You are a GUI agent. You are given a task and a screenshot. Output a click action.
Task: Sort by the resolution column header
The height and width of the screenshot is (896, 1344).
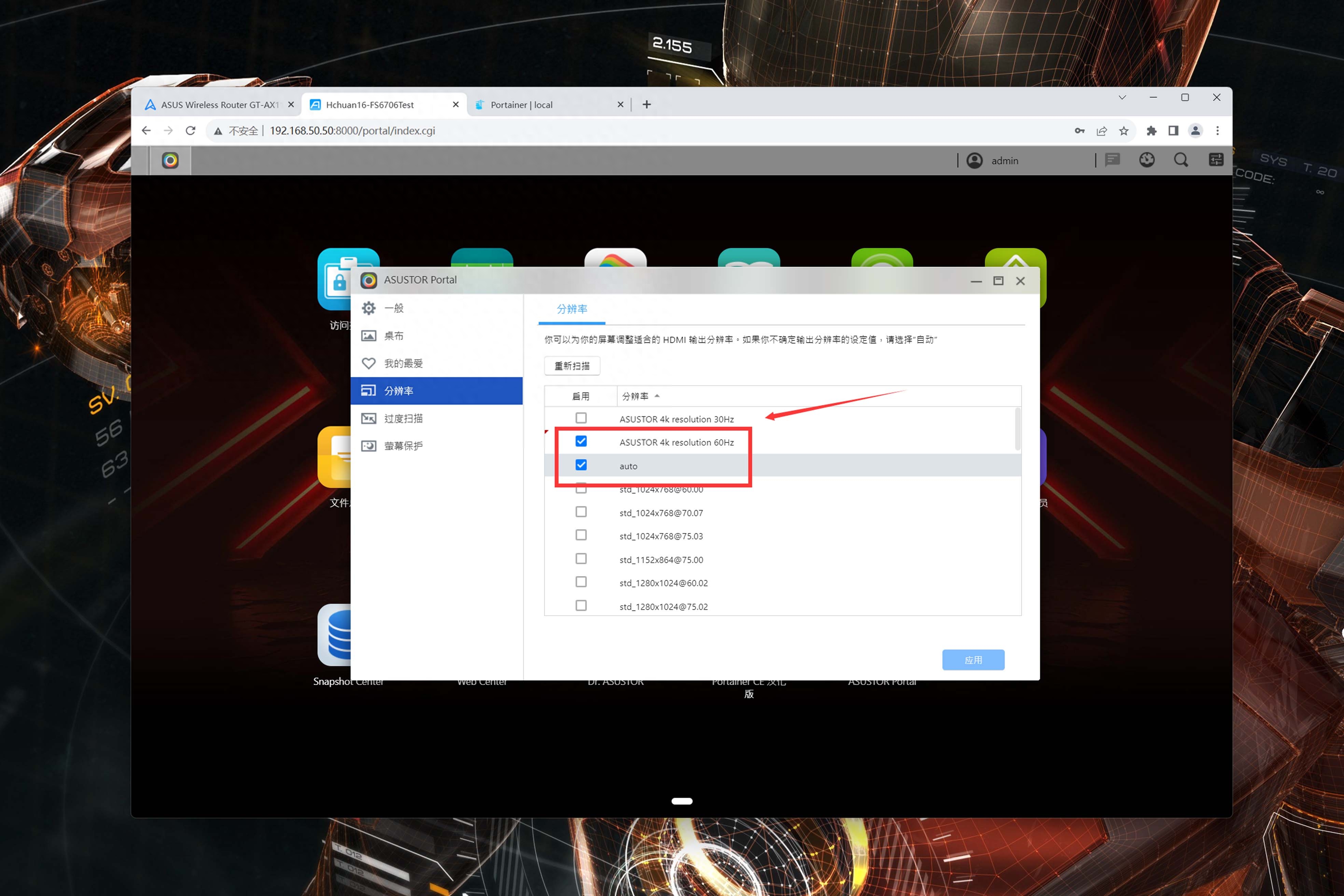(x=818, y=396)
